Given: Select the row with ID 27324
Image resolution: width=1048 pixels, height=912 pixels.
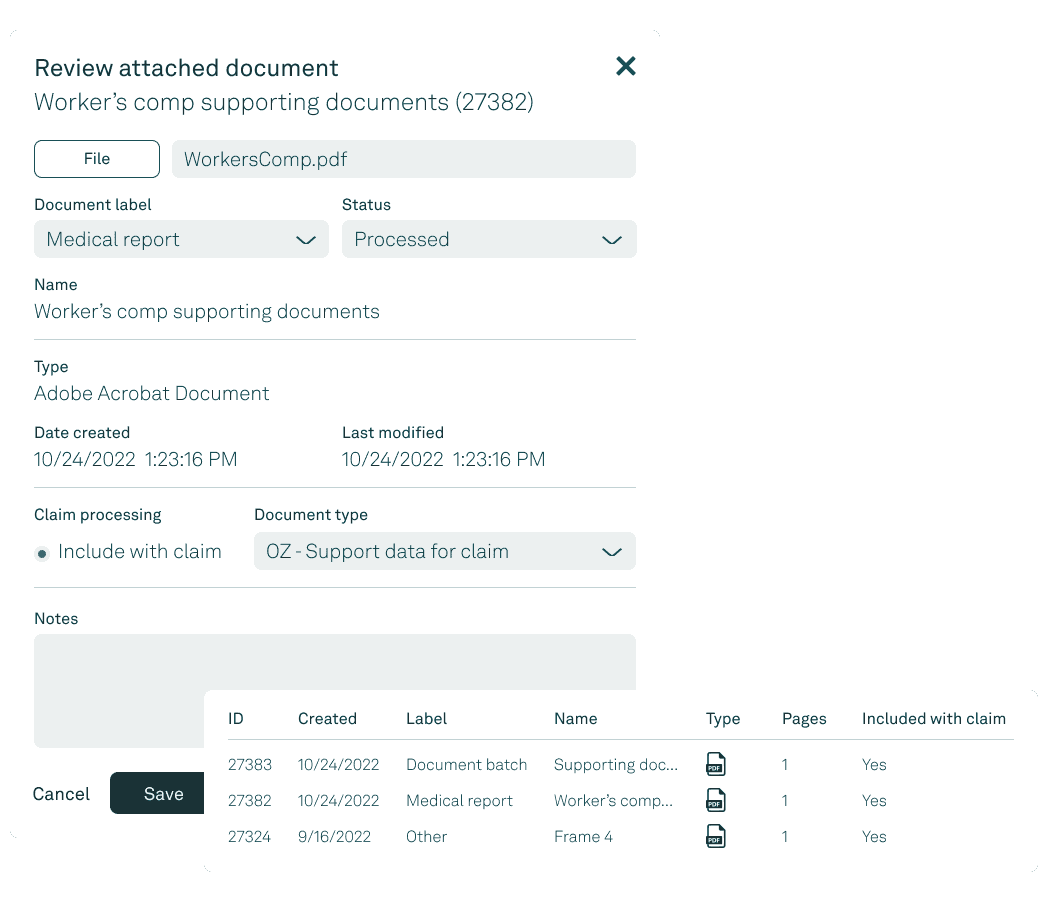Looking at the screenshot, I should [x=249, y=837].
